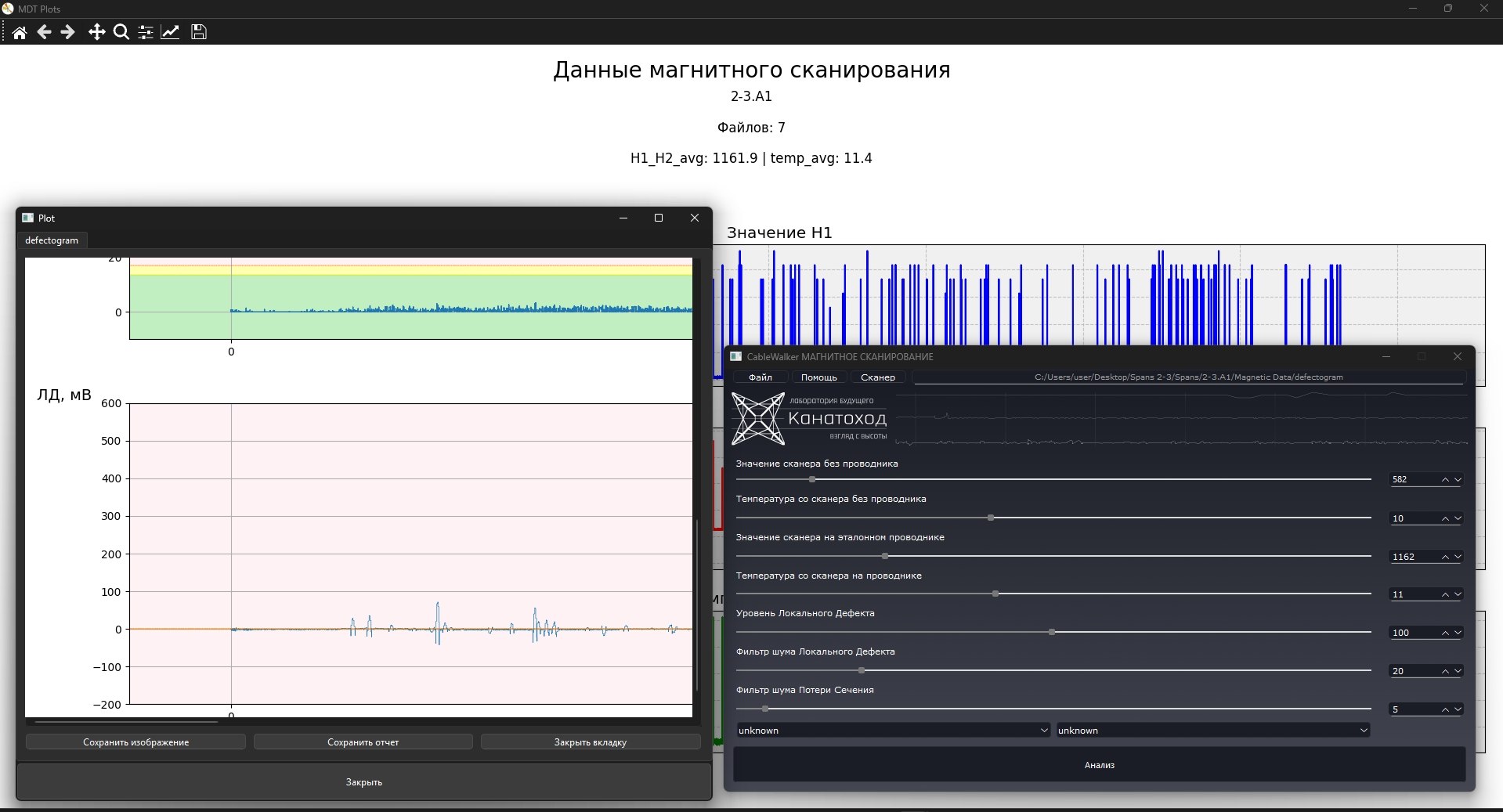1503x812 pixels.
Task: Open the first unknown dropdown
Action: 893,731
